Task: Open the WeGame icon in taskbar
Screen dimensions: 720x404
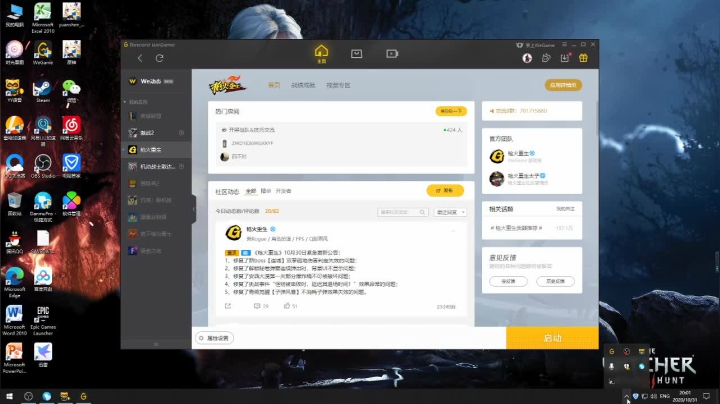Action: [83, 396]
